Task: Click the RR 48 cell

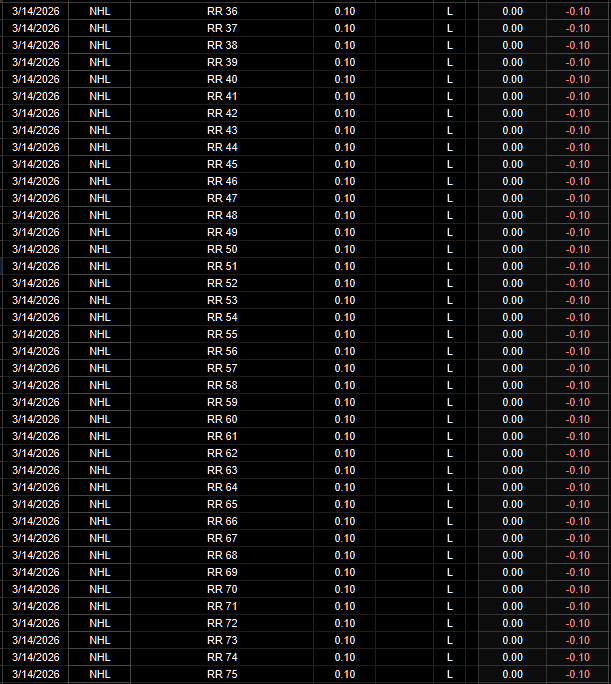Action: click(x=222, y=215)
